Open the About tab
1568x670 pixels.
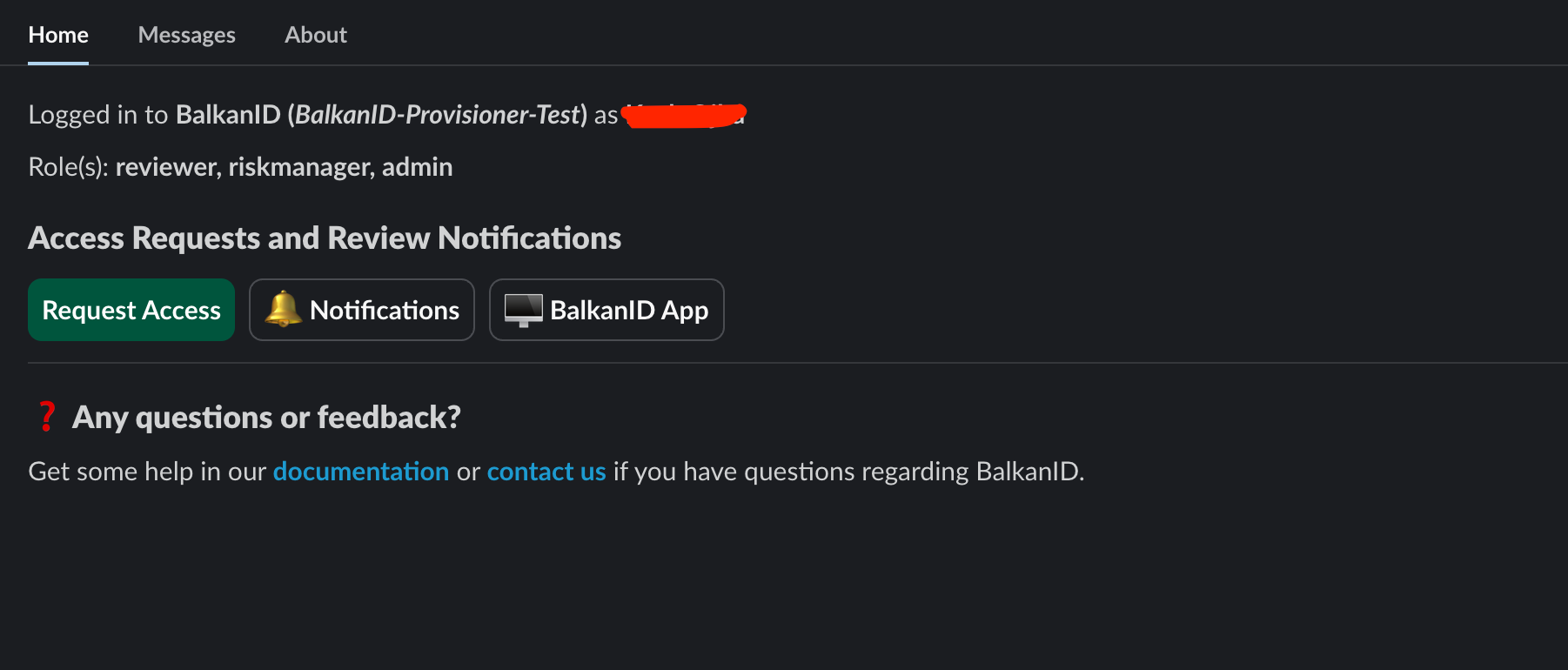coord(315,35)
